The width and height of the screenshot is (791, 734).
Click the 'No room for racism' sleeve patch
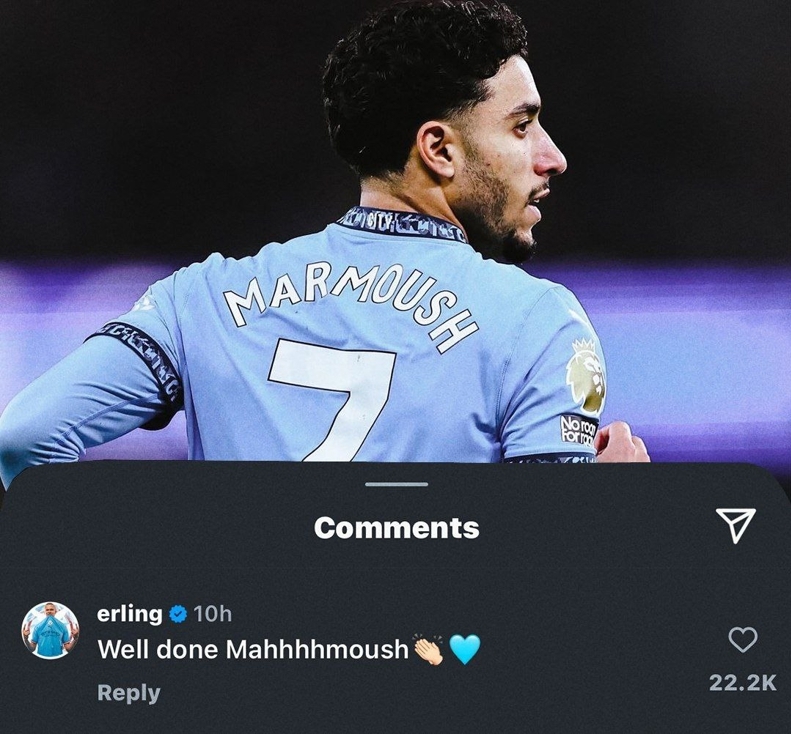coord(579,429)
